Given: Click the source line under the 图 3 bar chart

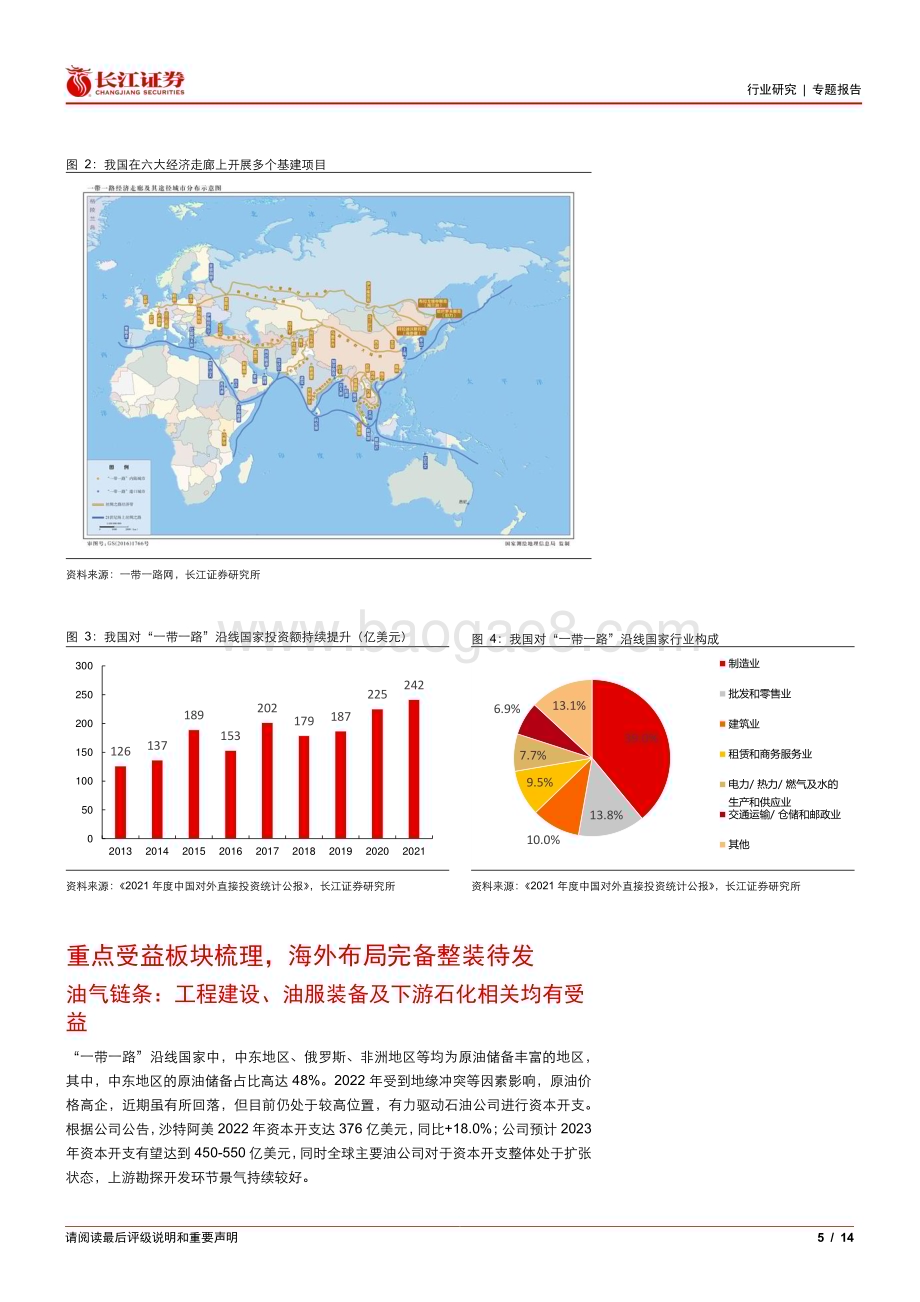Looking at the screenshot, I should 230,886.
